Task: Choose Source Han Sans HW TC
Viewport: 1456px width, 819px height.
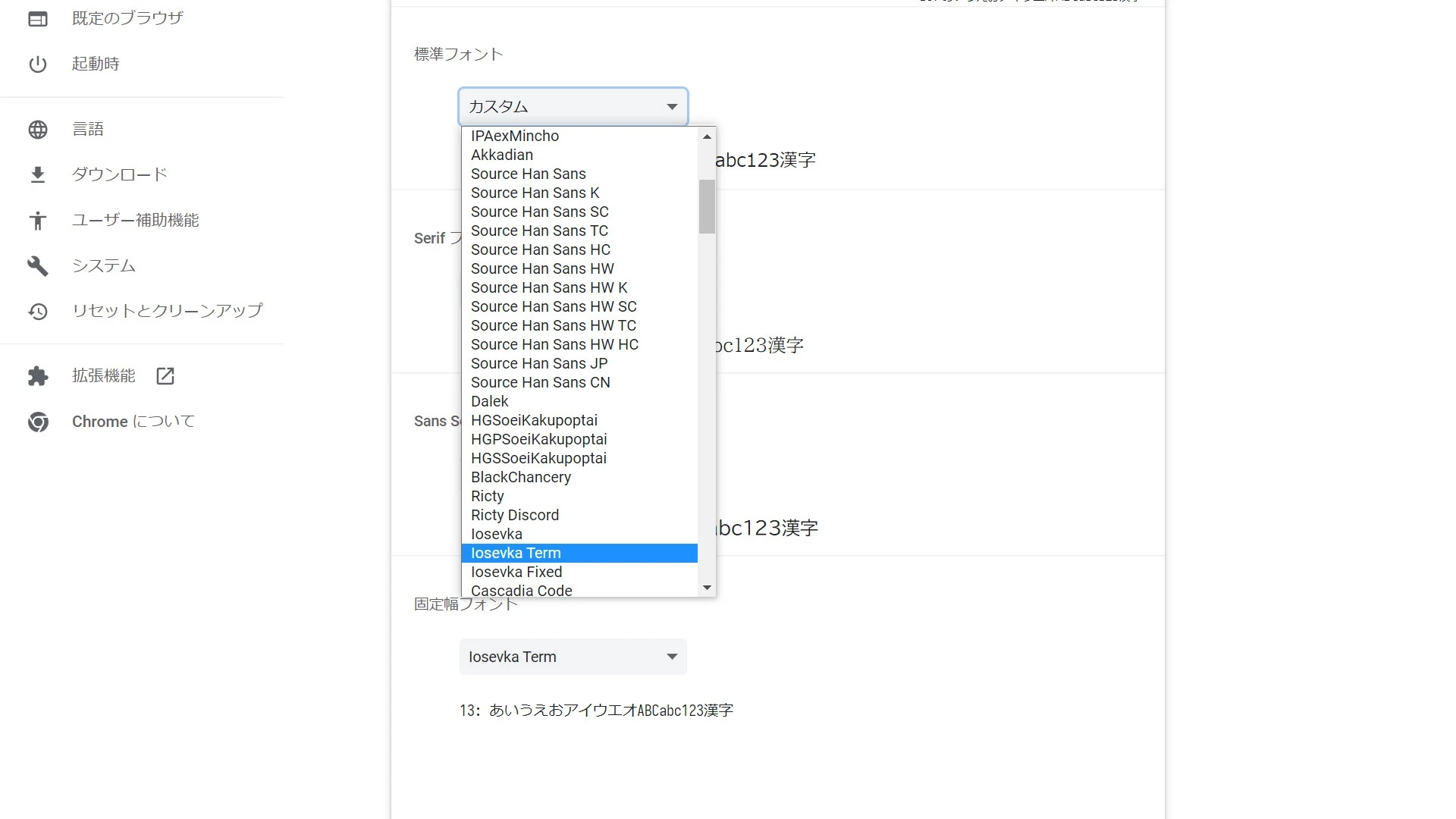Action: click(579, 325)
